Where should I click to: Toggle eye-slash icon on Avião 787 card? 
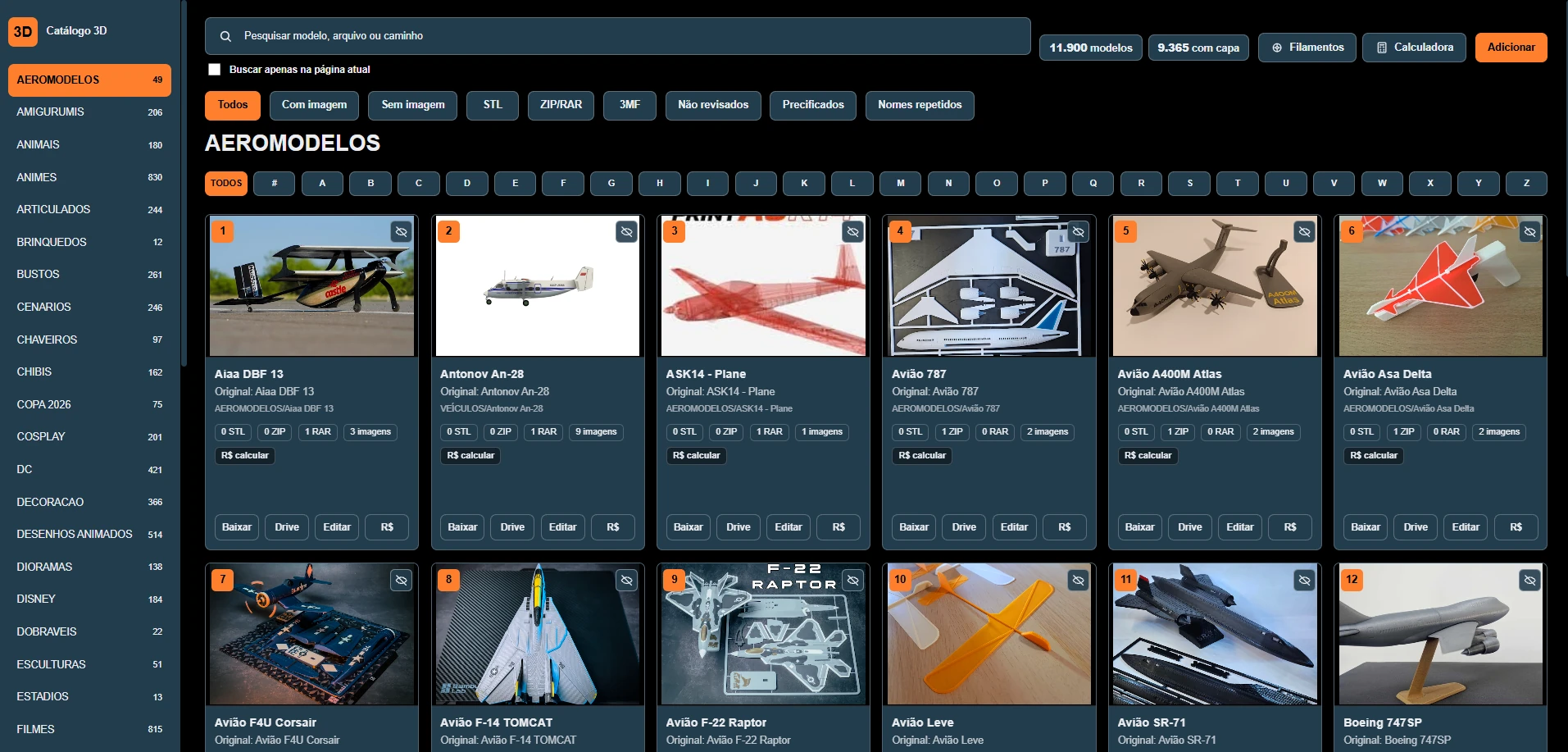pos(1078,232)
